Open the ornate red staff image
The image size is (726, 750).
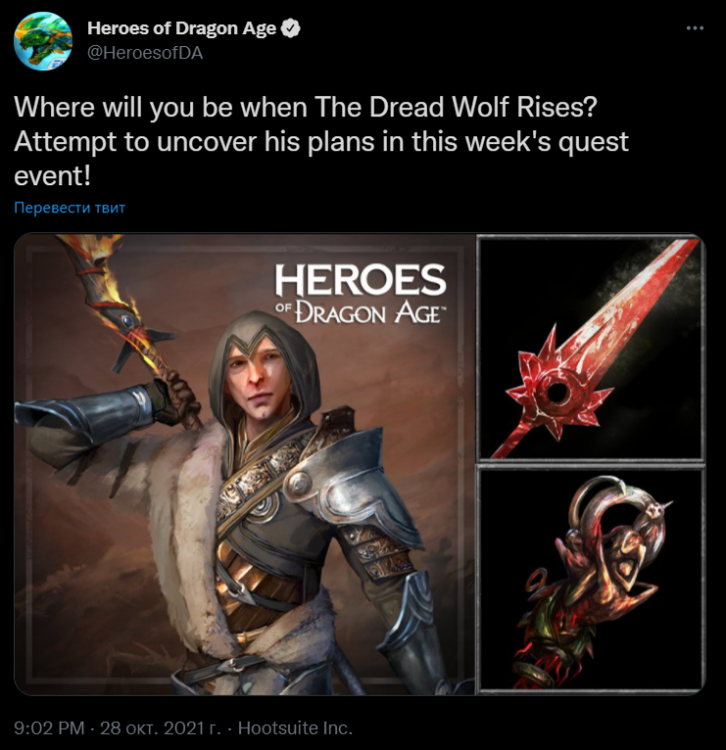tap(591, 580)
